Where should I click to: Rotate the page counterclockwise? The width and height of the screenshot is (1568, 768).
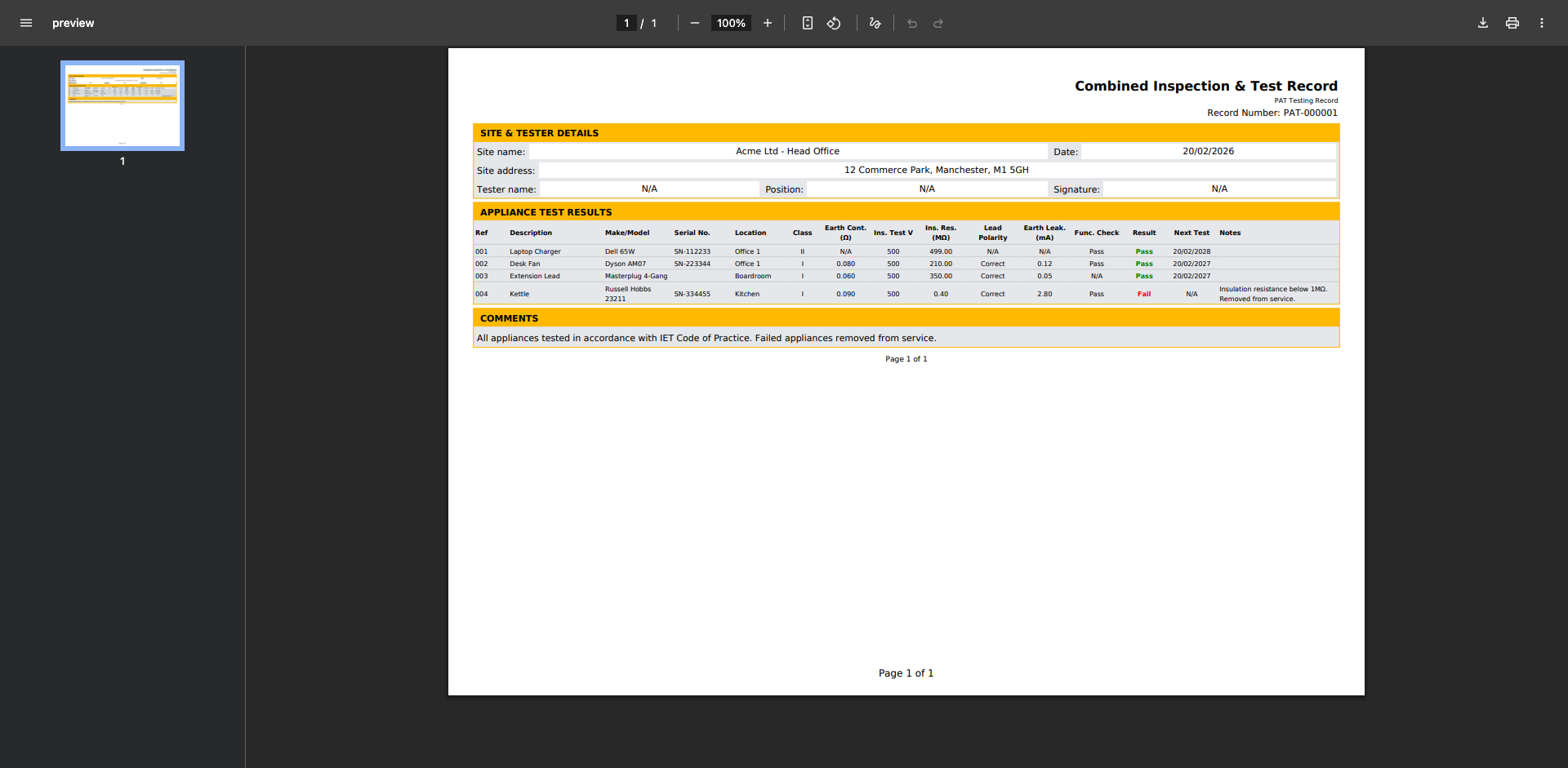point(834,23)
